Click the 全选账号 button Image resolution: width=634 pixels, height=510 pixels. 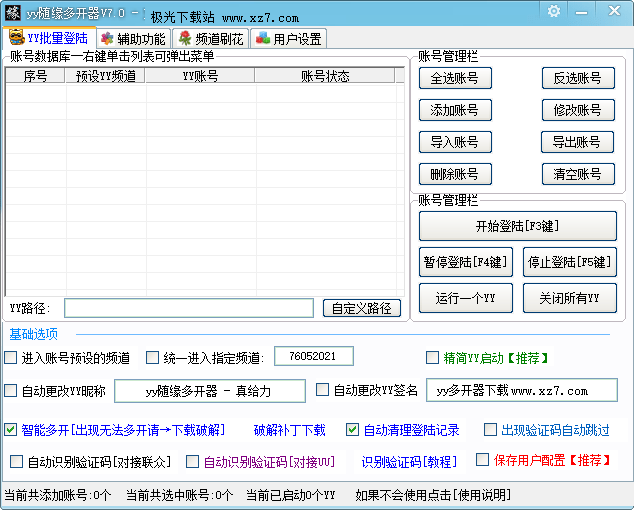click(x=455, y=78)
